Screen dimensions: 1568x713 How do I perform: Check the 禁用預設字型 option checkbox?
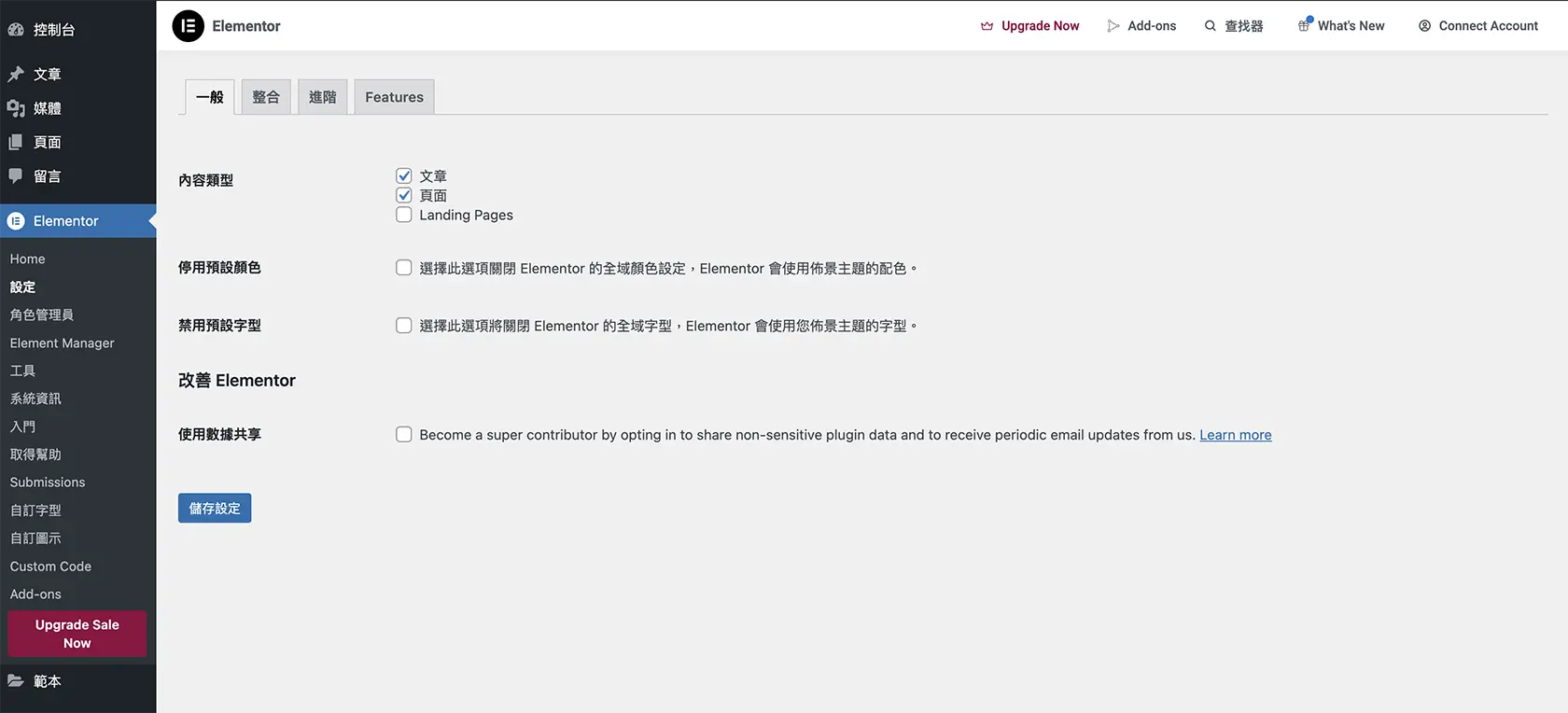tap(404, 326)
